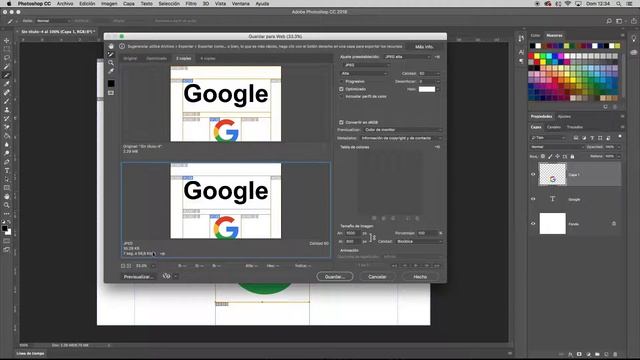Select the Pen tool in main toolbar
The height and width of the screenshot is (360, 640).
[7, 162]
